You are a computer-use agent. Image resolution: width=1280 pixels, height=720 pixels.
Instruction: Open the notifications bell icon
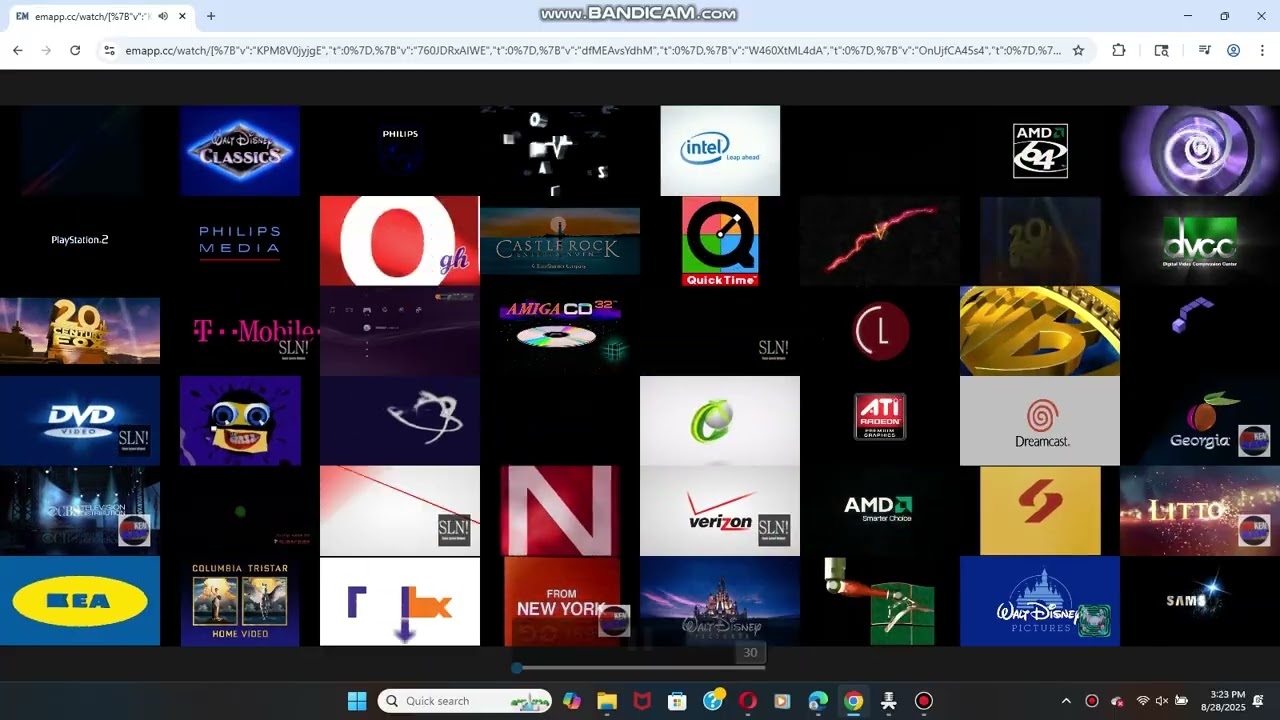[x=1258, y=701]
